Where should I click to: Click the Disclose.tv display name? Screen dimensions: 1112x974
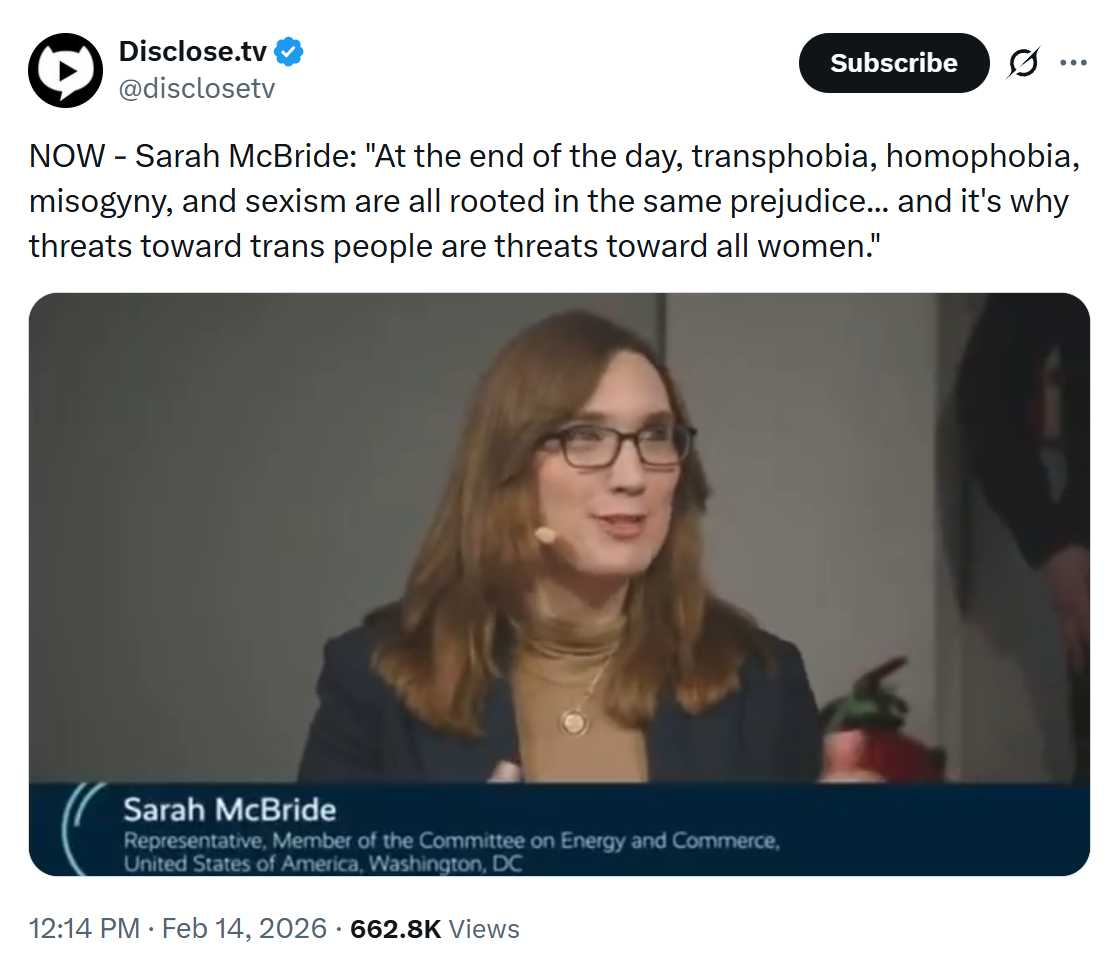[194, 50]
